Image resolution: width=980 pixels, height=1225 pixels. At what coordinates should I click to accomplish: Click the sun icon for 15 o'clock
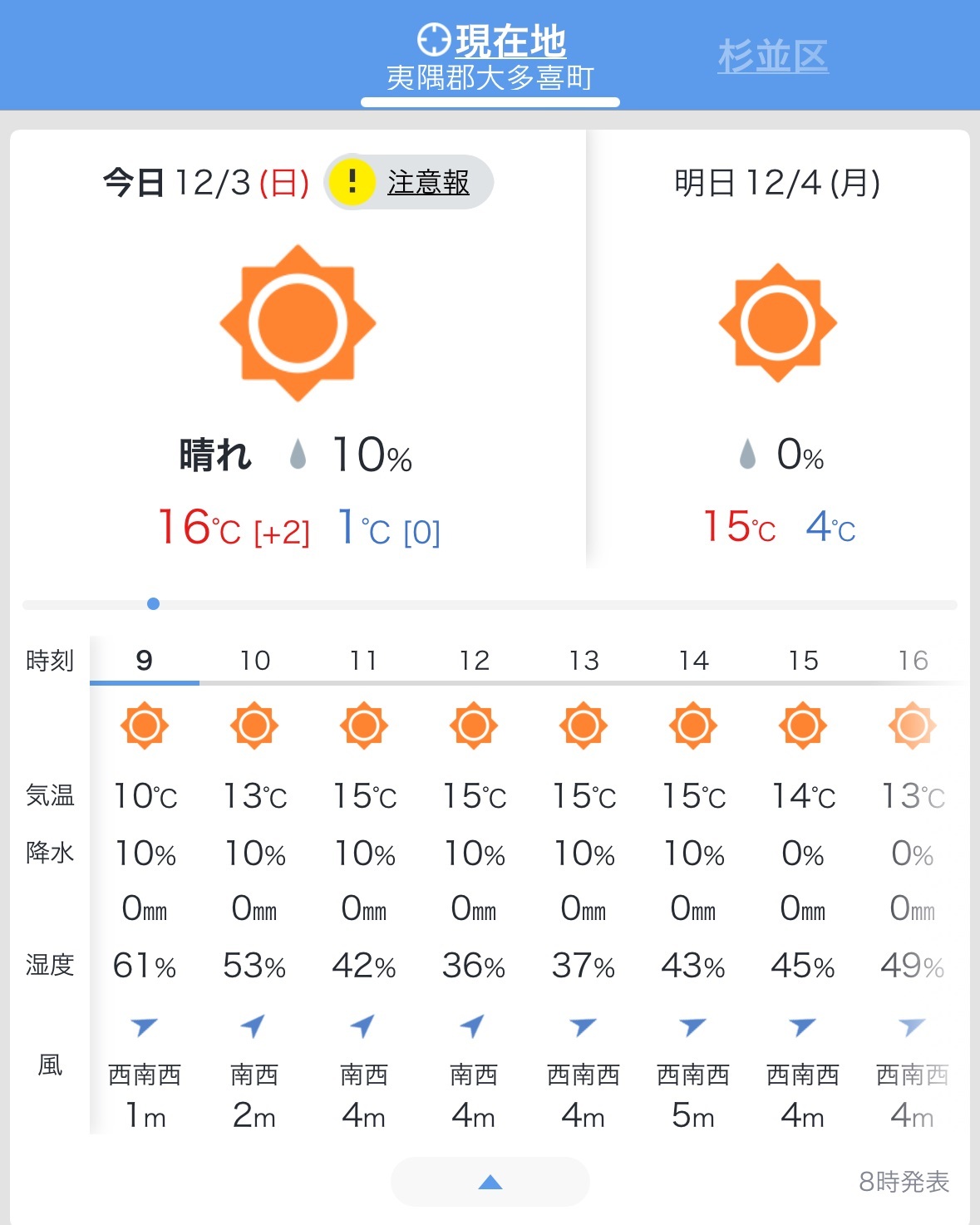803,726
